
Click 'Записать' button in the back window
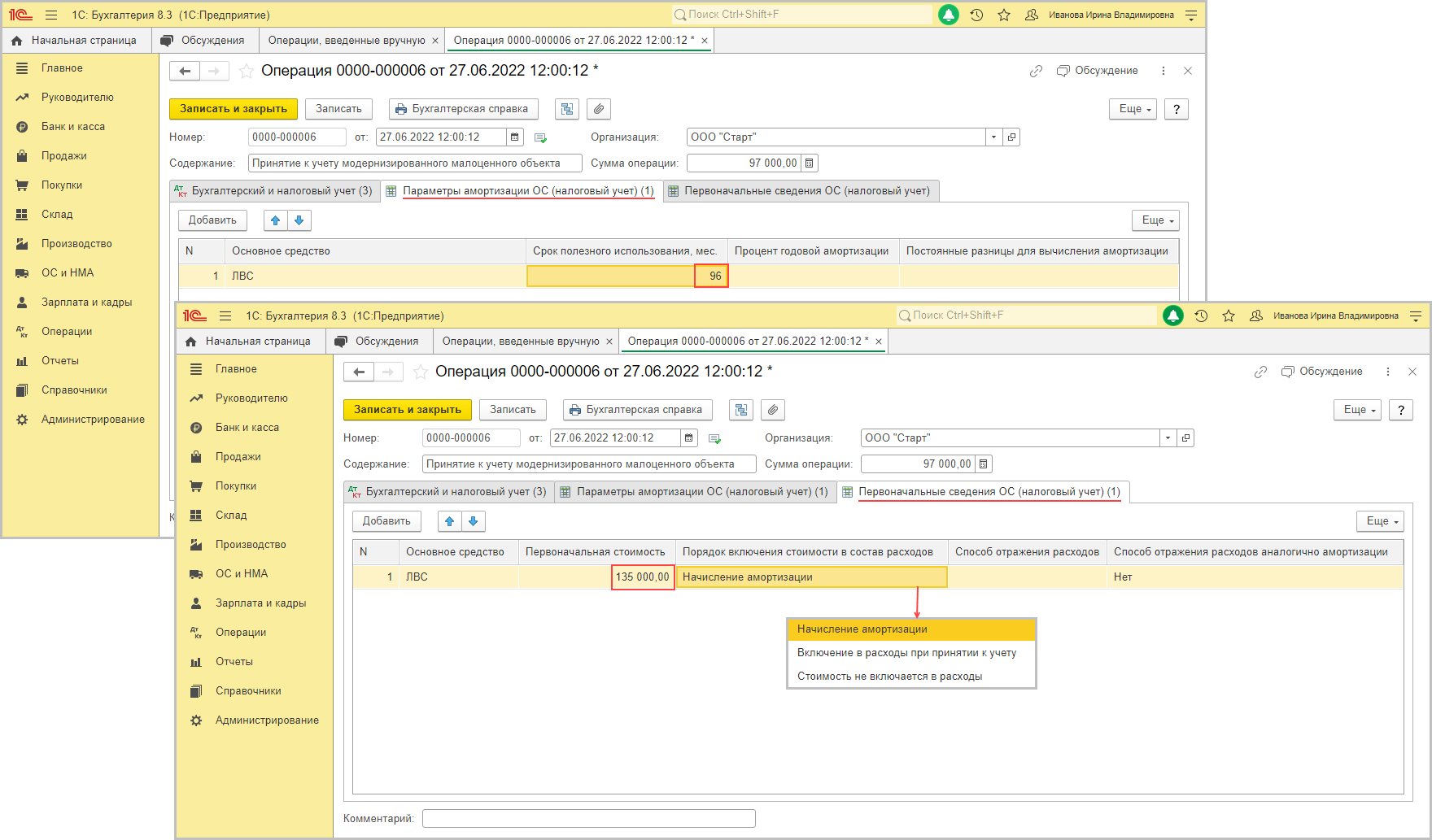pyautogui.click(x=338, y=109)
